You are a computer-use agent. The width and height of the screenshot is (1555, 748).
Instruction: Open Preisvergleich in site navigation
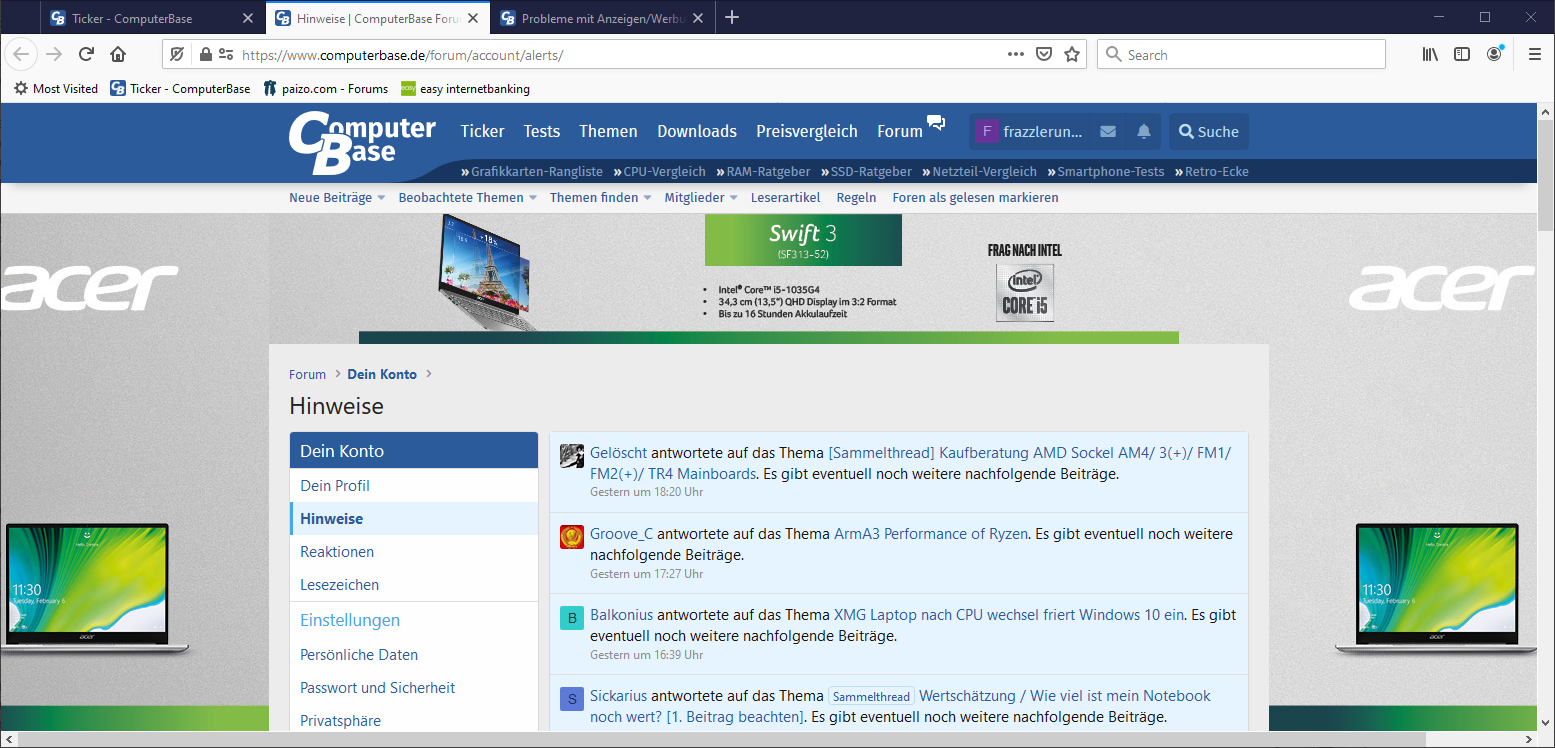pyautogui.click(x=807, y=131)
